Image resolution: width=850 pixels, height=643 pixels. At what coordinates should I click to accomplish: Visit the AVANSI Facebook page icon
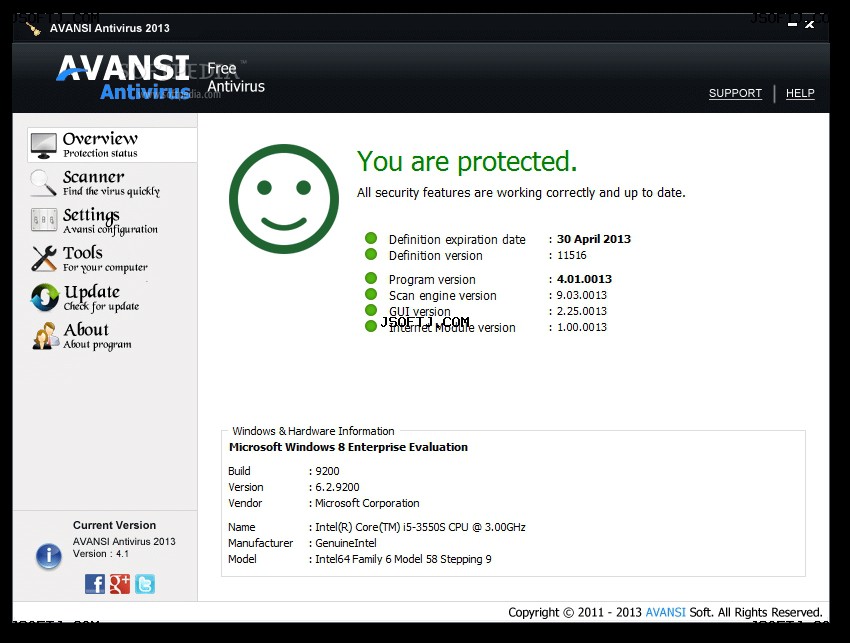tap(95, 584)
